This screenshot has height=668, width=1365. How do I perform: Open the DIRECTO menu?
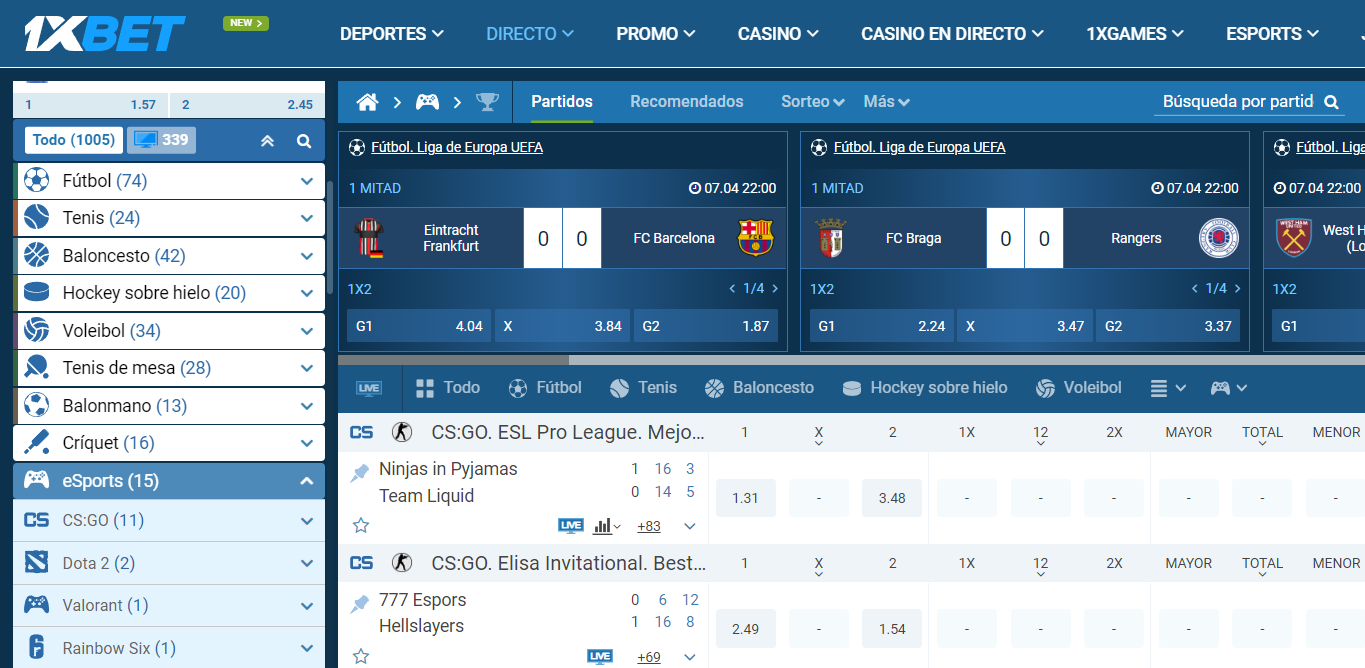tap(530, 34)
